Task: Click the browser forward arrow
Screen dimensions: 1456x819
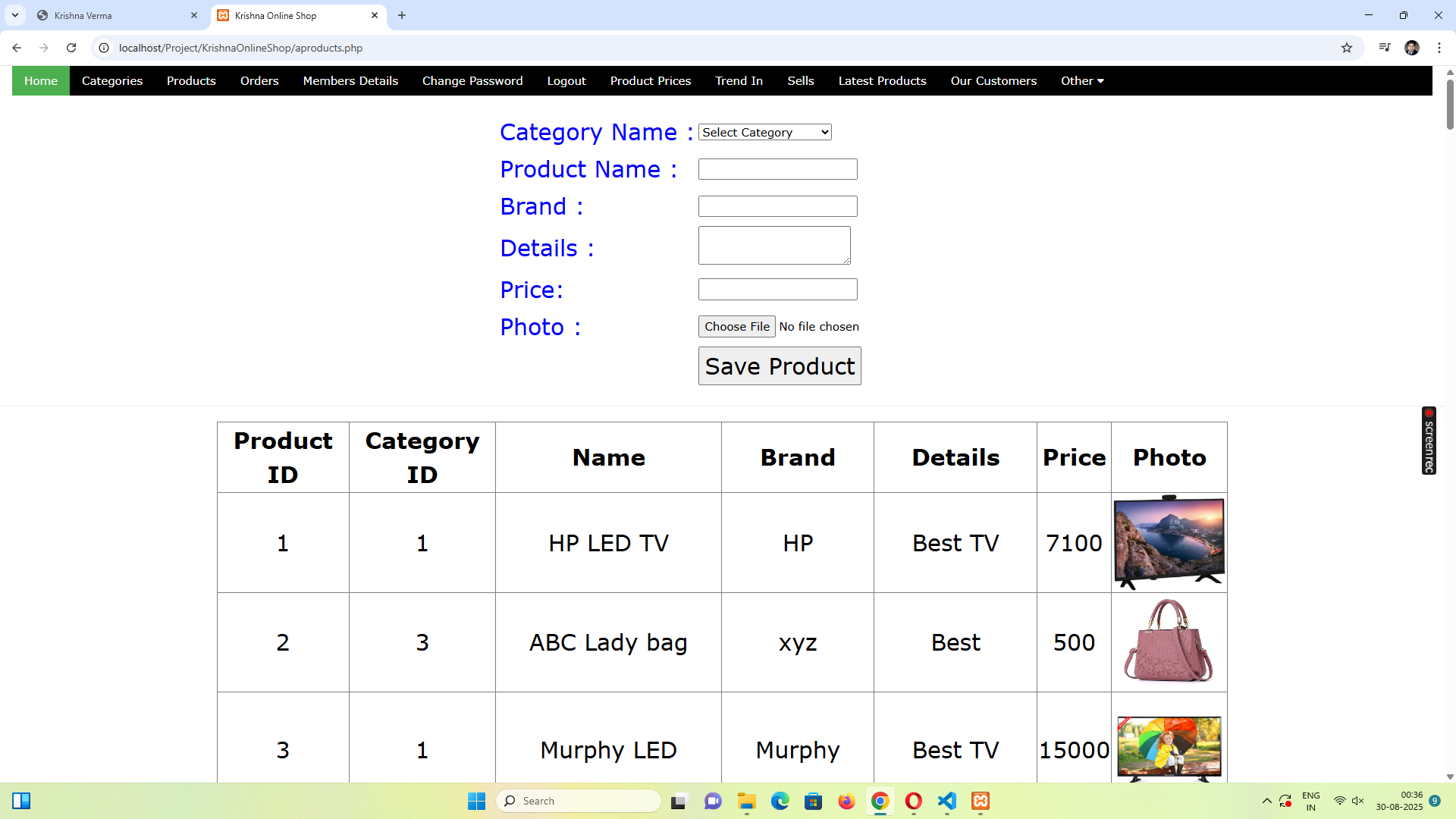Action: tap(44, 48)
